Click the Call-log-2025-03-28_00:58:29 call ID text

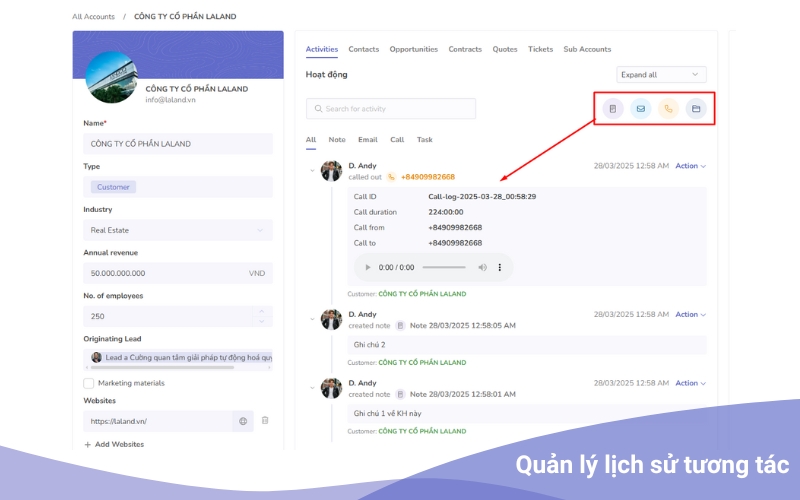[x=482, y=196]
